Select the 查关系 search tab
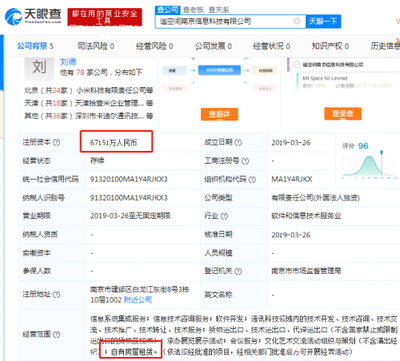The height and width of the screenshot is (361, 400). (219, 10)
